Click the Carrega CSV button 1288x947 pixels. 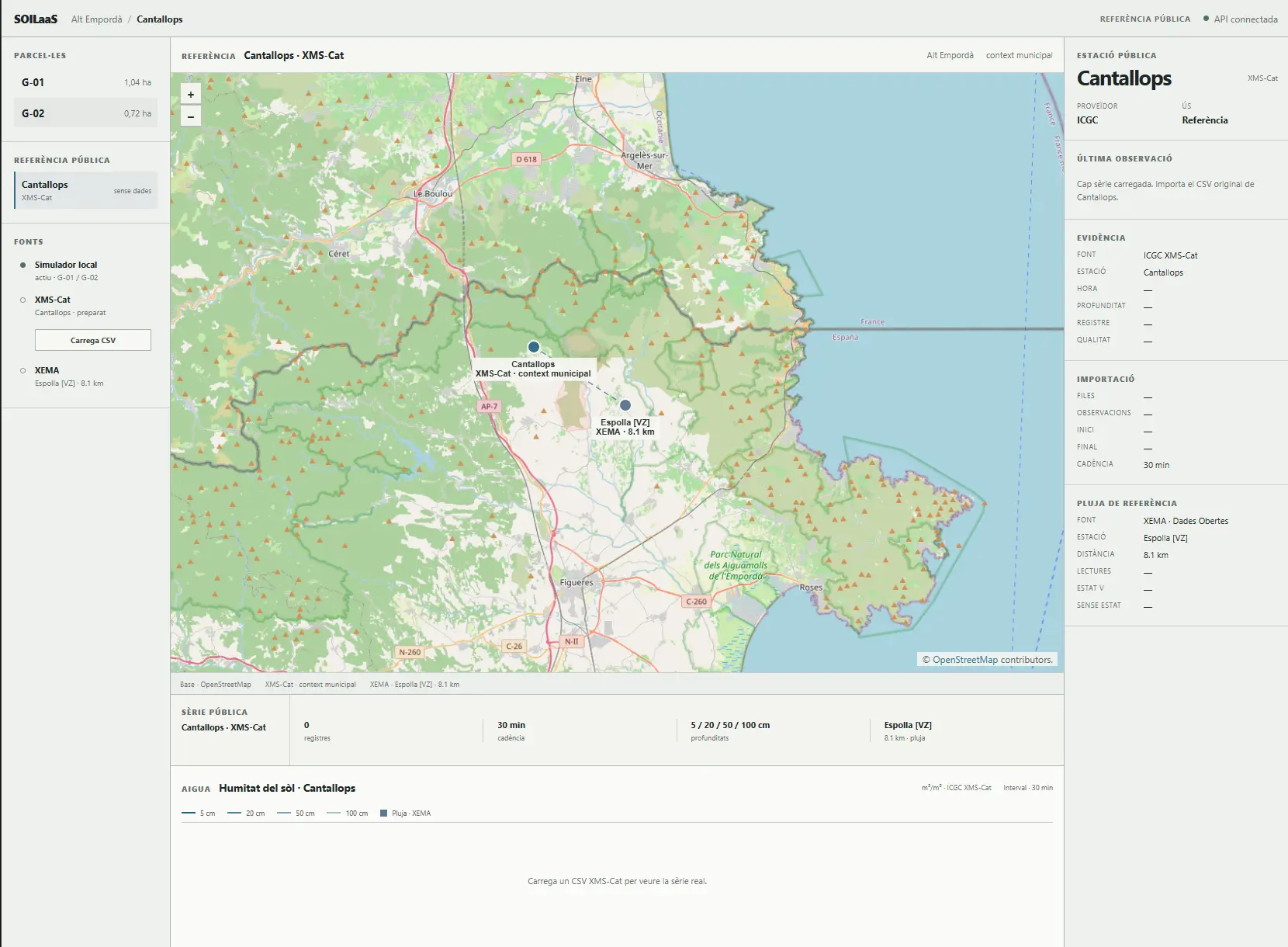(x=93, y=340)
